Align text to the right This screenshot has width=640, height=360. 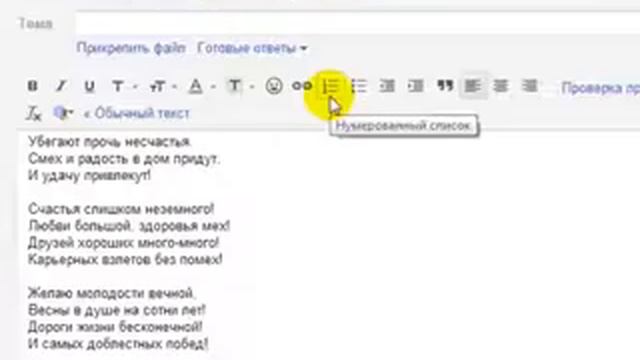529,86
